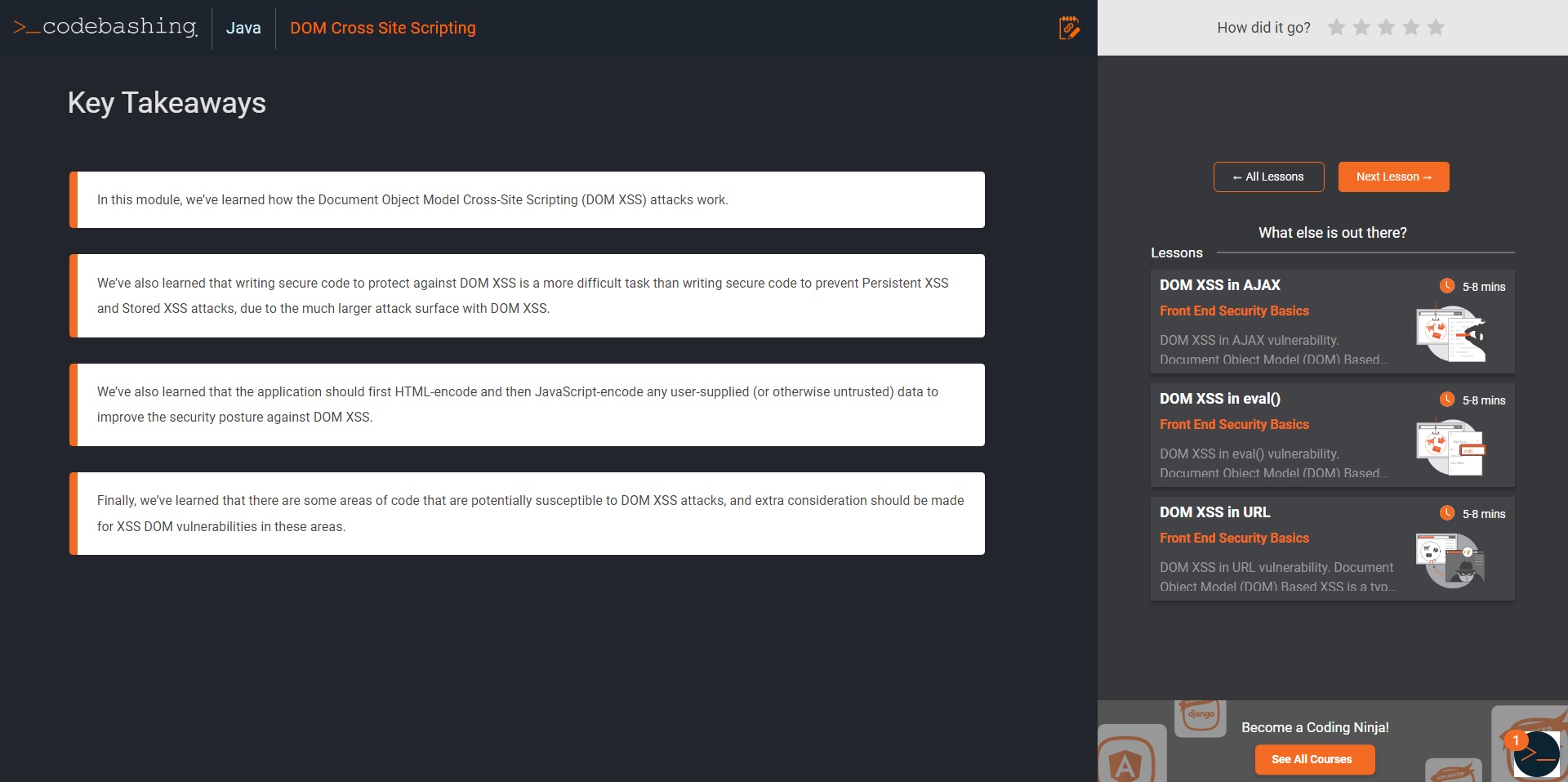1568x782 pixels.
Task: Advance using the Next Lesson button
Action: [x=1393, y=177]
